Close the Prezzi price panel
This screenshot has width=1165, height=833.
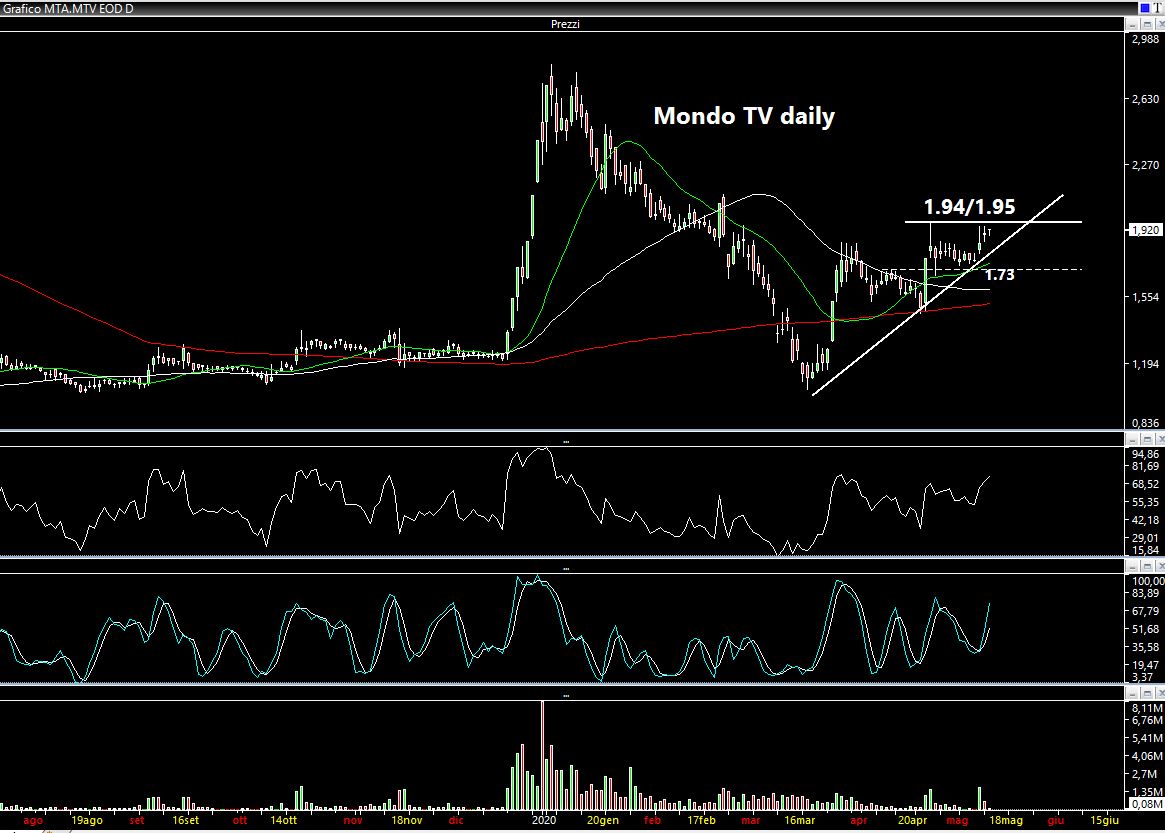tap(1161, 25)
